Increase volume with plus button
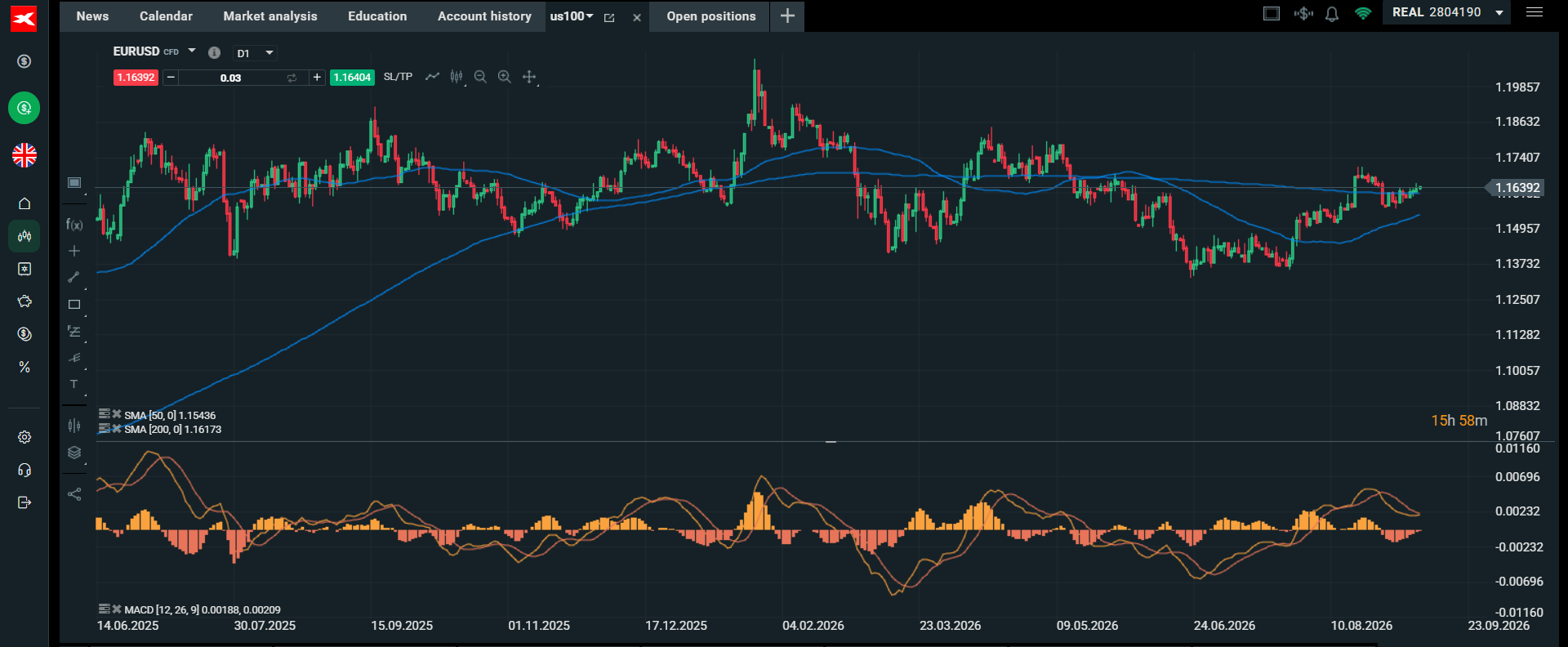1568x647 pixels. (x=317, y=78)
